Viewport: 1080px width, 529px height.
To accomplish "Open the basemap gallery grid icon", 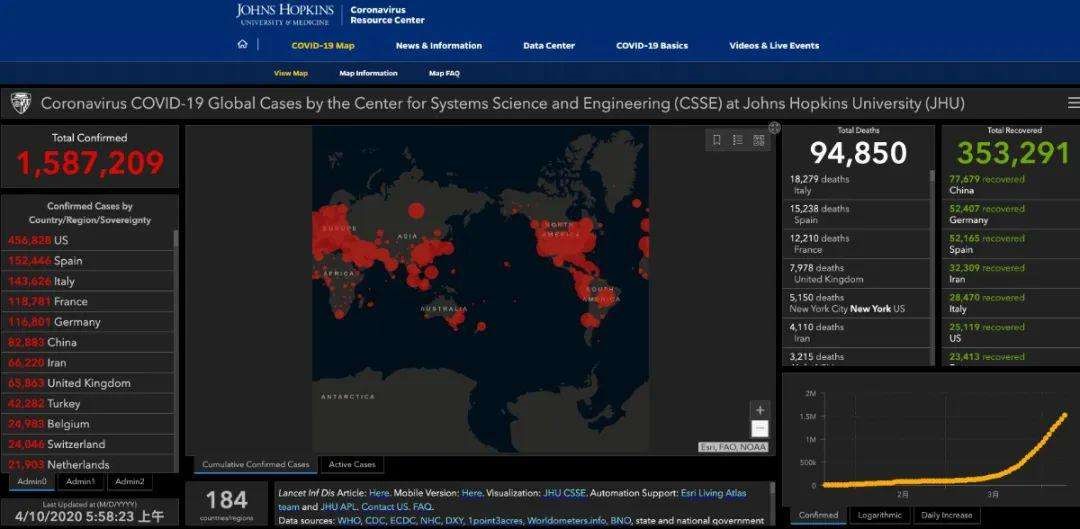I will pos(758,140).
